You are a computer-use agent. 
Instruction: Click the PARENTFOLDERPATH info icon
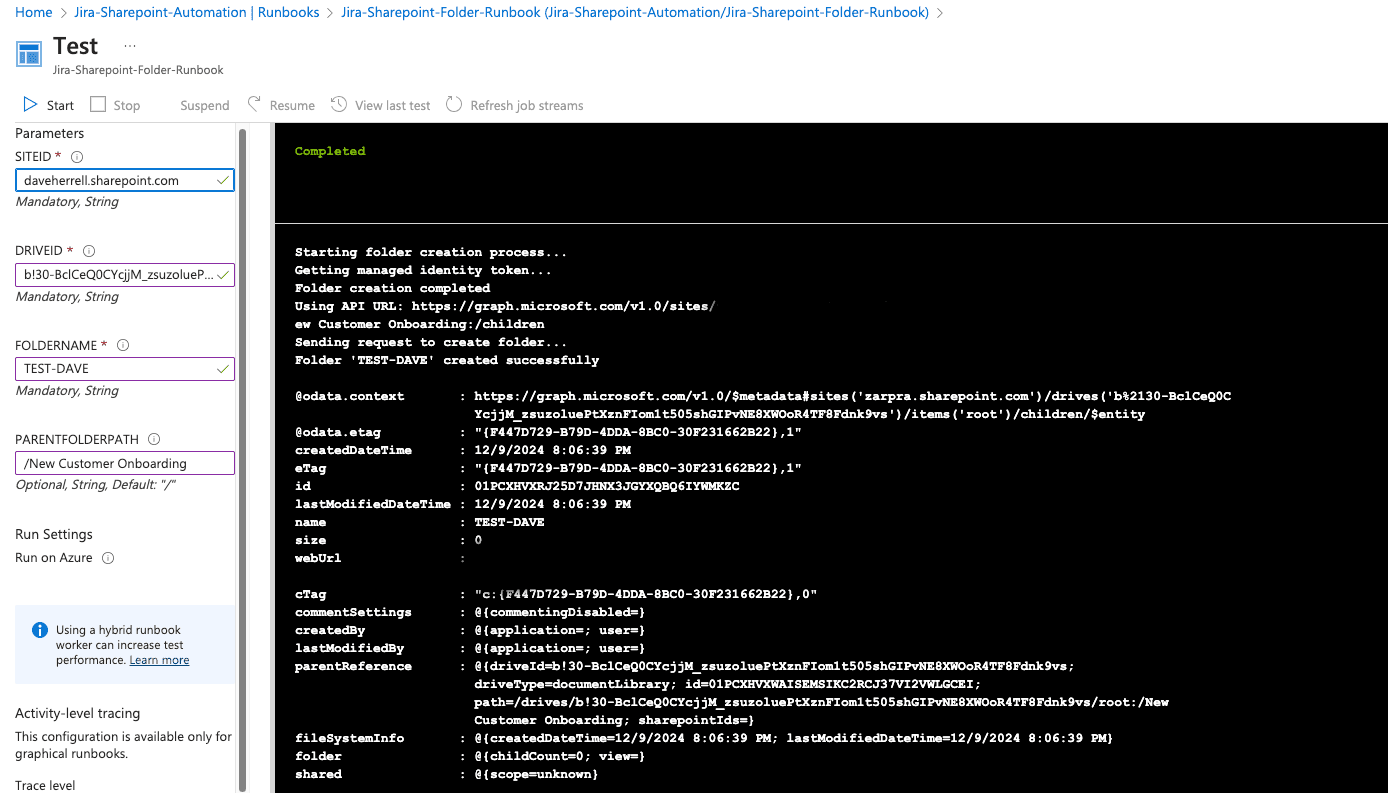(x=155, y=440)
